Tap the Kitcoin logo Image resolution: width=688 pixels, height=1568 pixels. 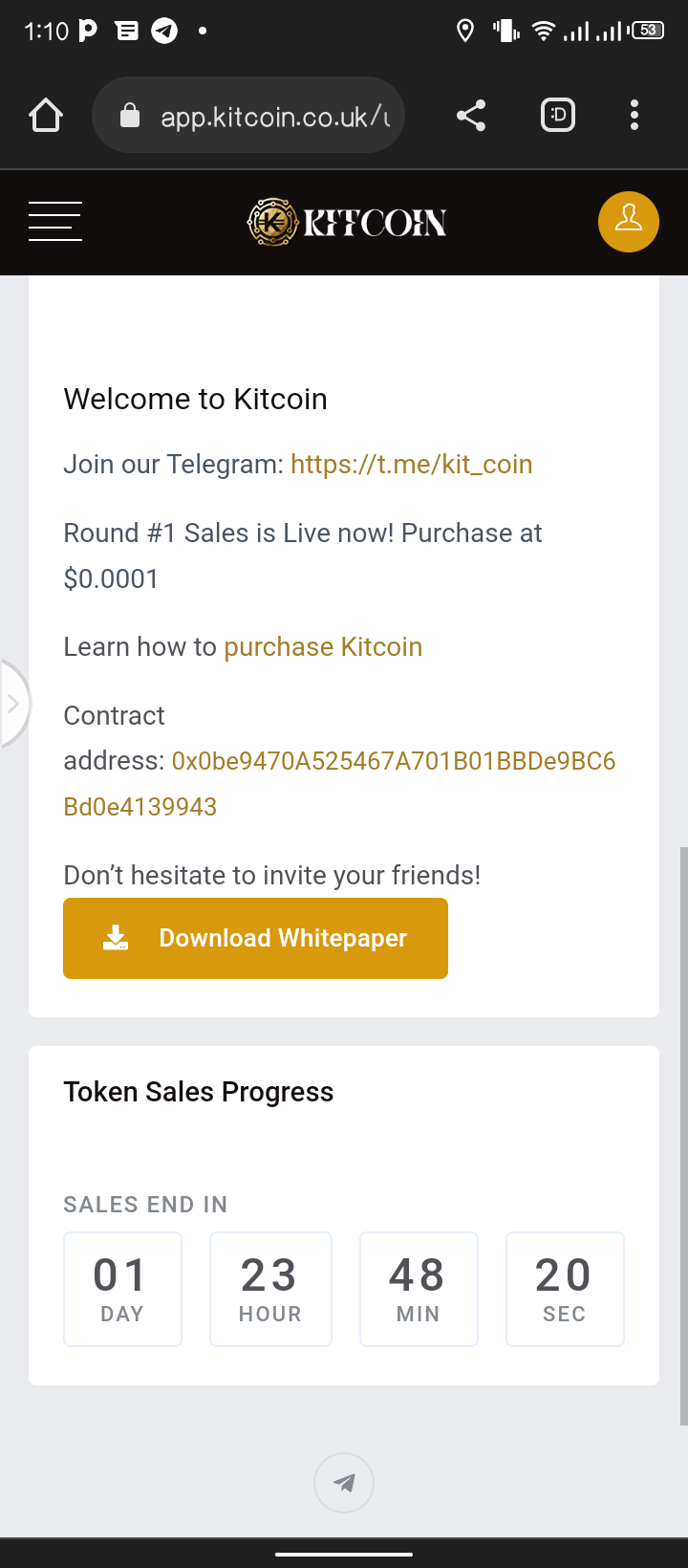(346, 222)
